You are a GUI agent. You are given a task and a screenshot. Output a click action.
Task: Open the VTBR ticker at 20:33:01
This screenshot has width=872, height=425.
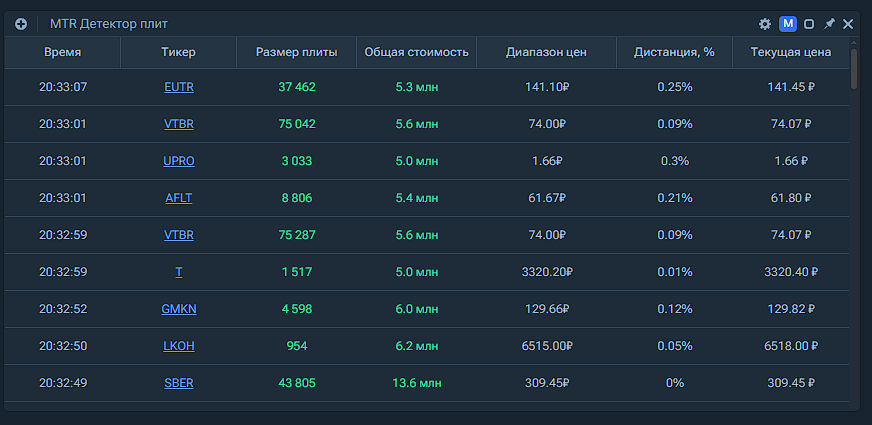coord(179,124)
